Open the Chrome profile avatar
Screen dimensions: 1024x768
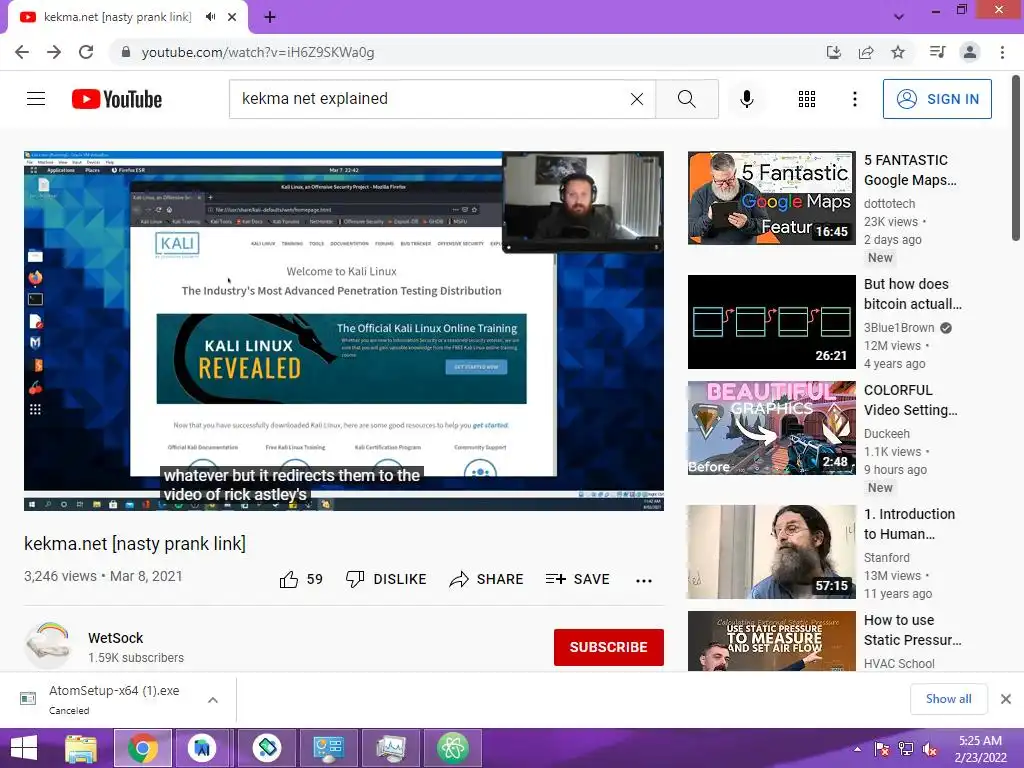[970, 52]
